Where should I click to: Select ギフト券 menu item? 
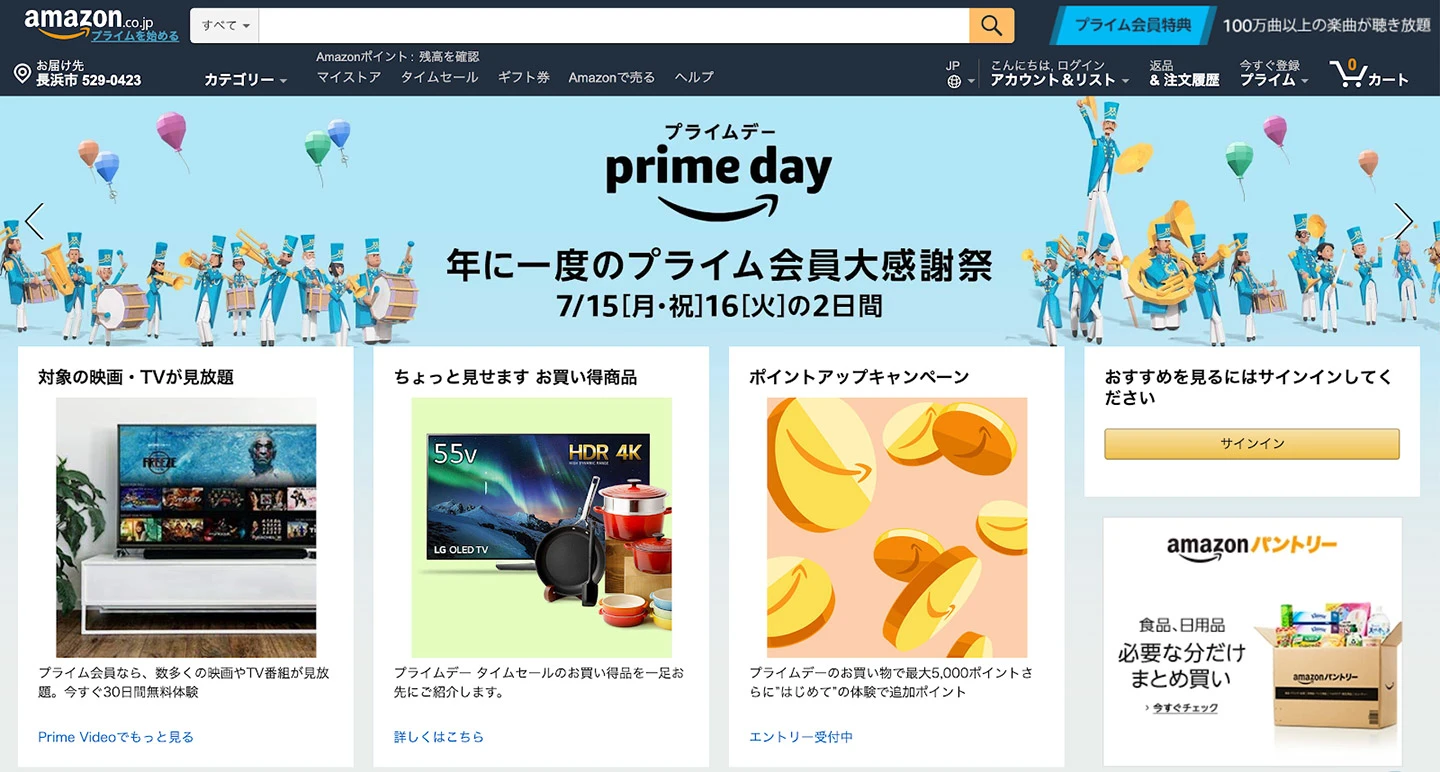coord(524,77)
